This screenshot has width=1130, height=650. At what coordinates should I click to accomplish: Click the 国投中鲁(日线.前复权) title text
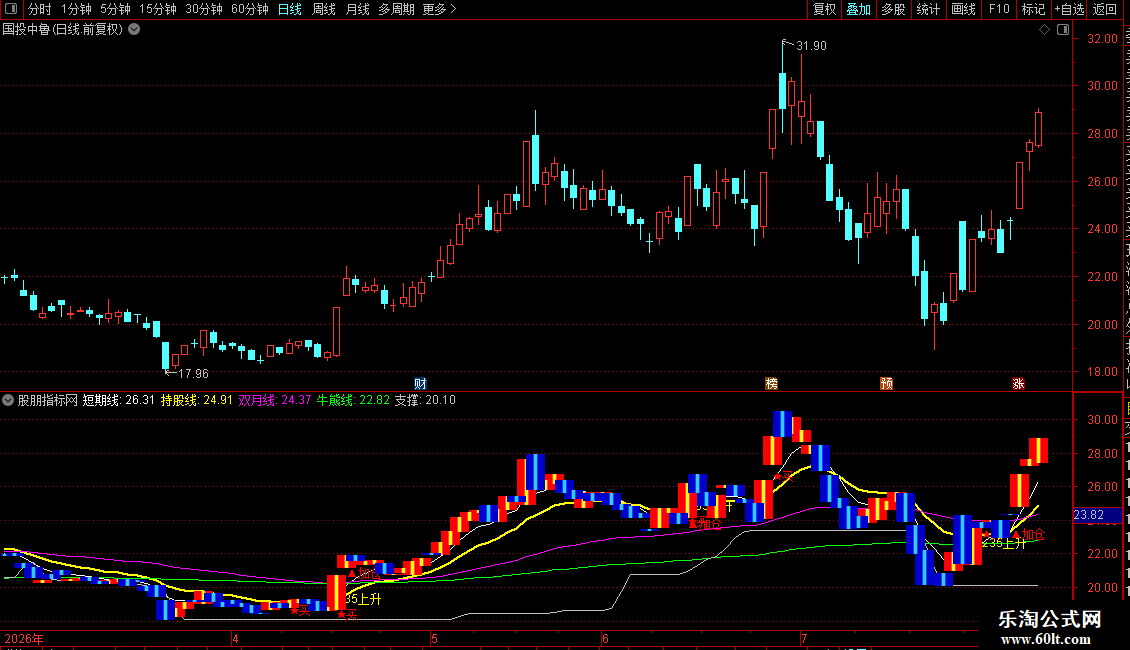63,30
